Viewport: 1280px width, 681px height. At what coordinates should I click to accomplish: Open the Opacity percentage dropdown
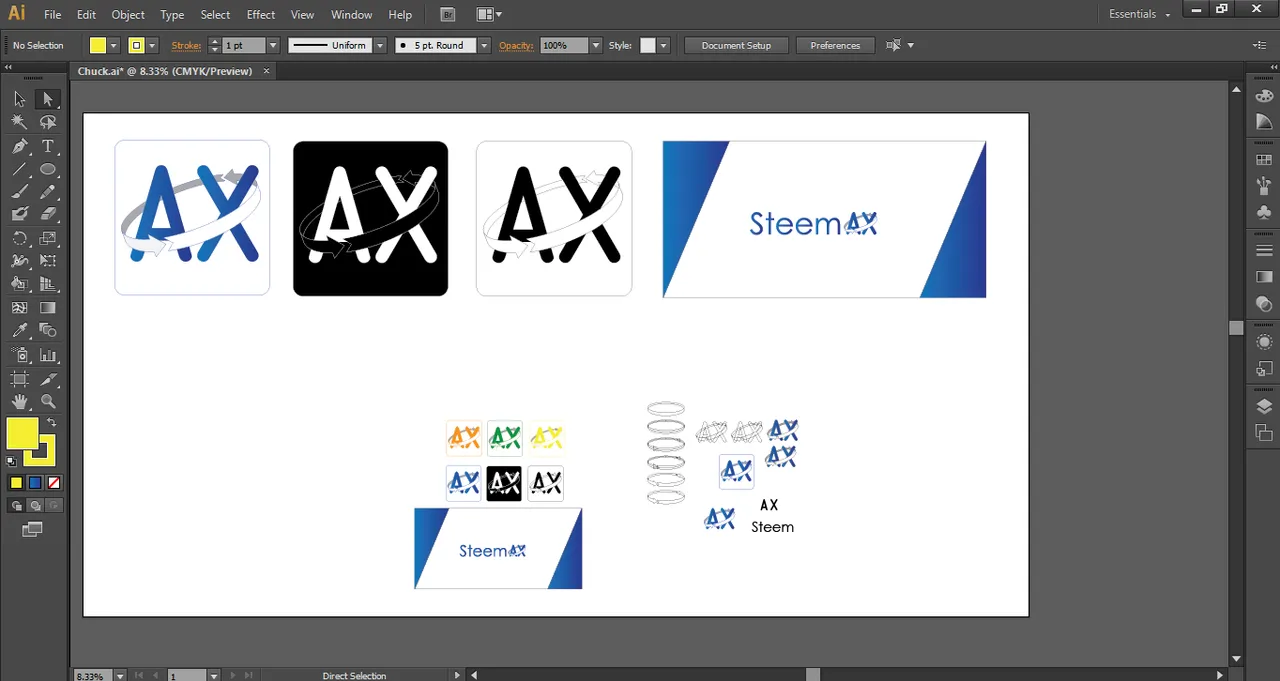(596, 45)
